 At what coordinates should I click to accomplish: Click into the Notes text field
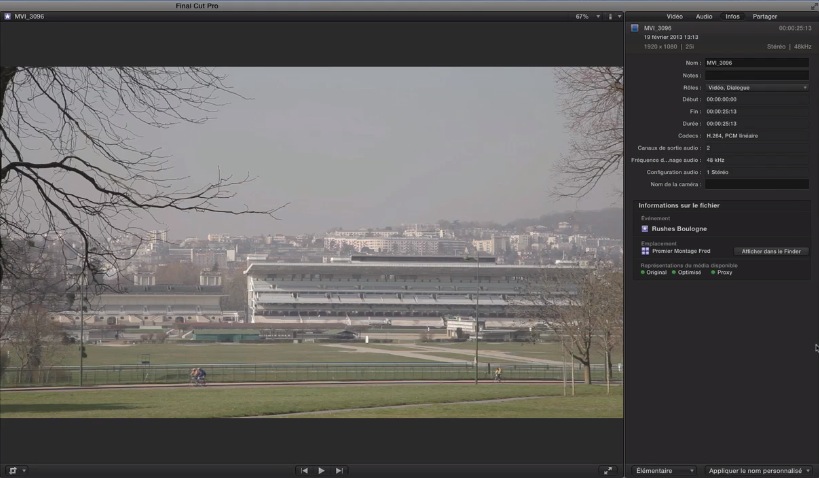(x=756, y=75)
